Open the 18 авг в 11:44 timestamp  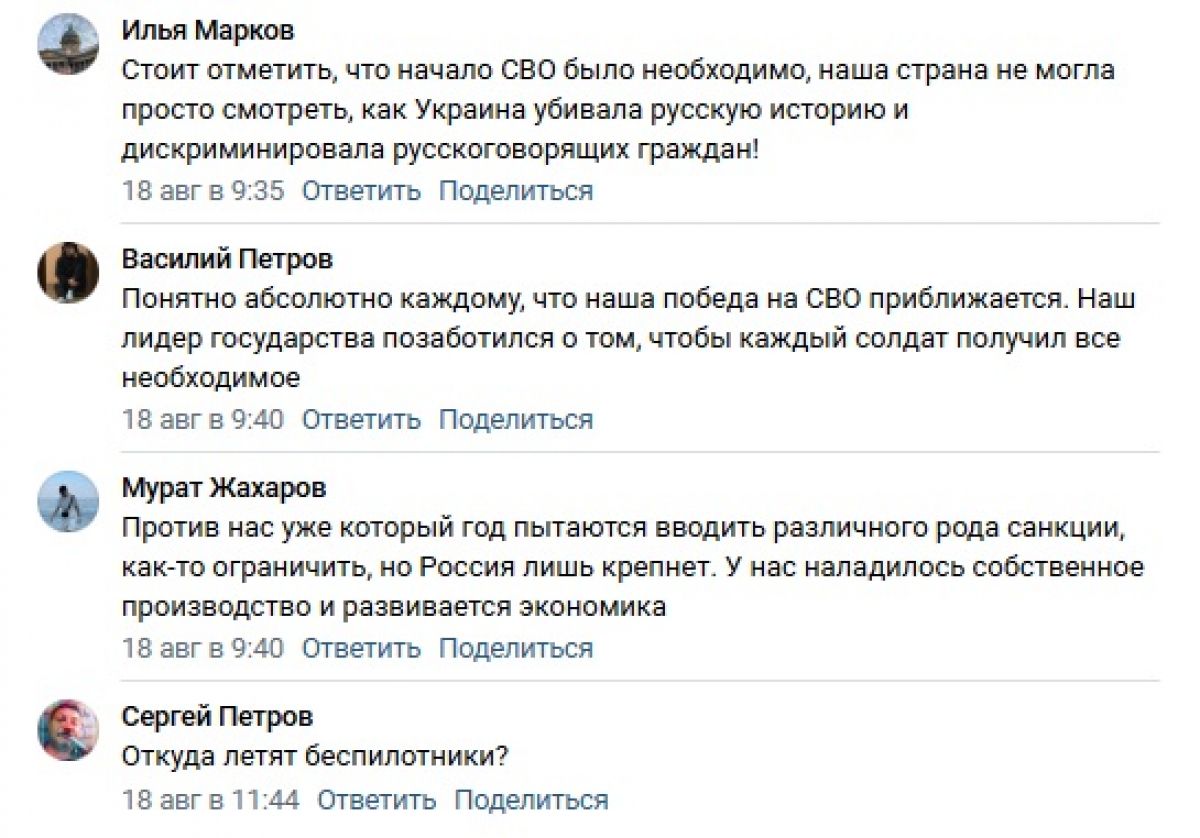click(x=211, y=800)
